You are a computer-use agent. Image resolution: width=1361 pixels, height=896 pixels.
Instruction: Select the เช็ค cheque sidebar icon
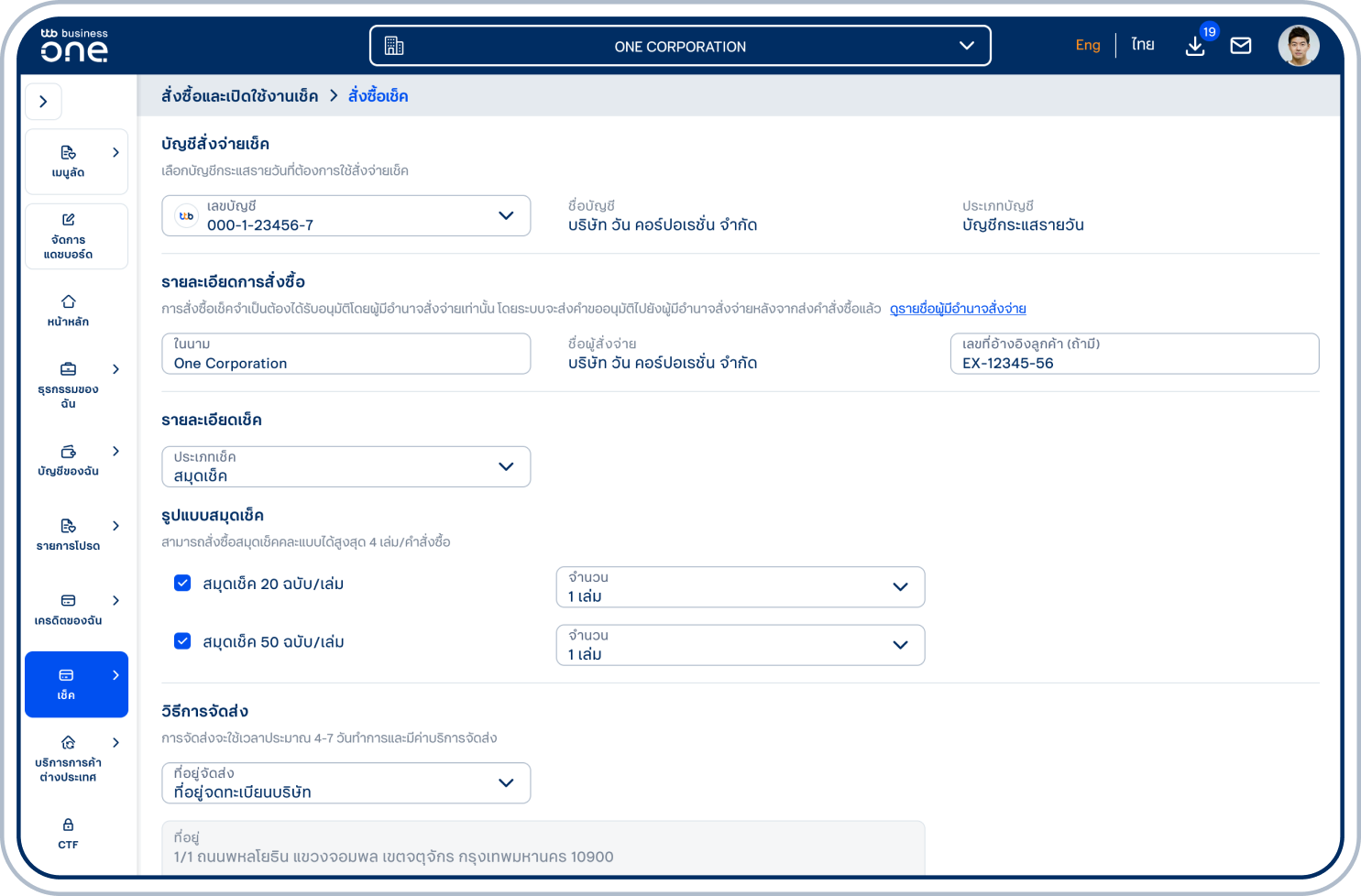(x=67, y=676)
